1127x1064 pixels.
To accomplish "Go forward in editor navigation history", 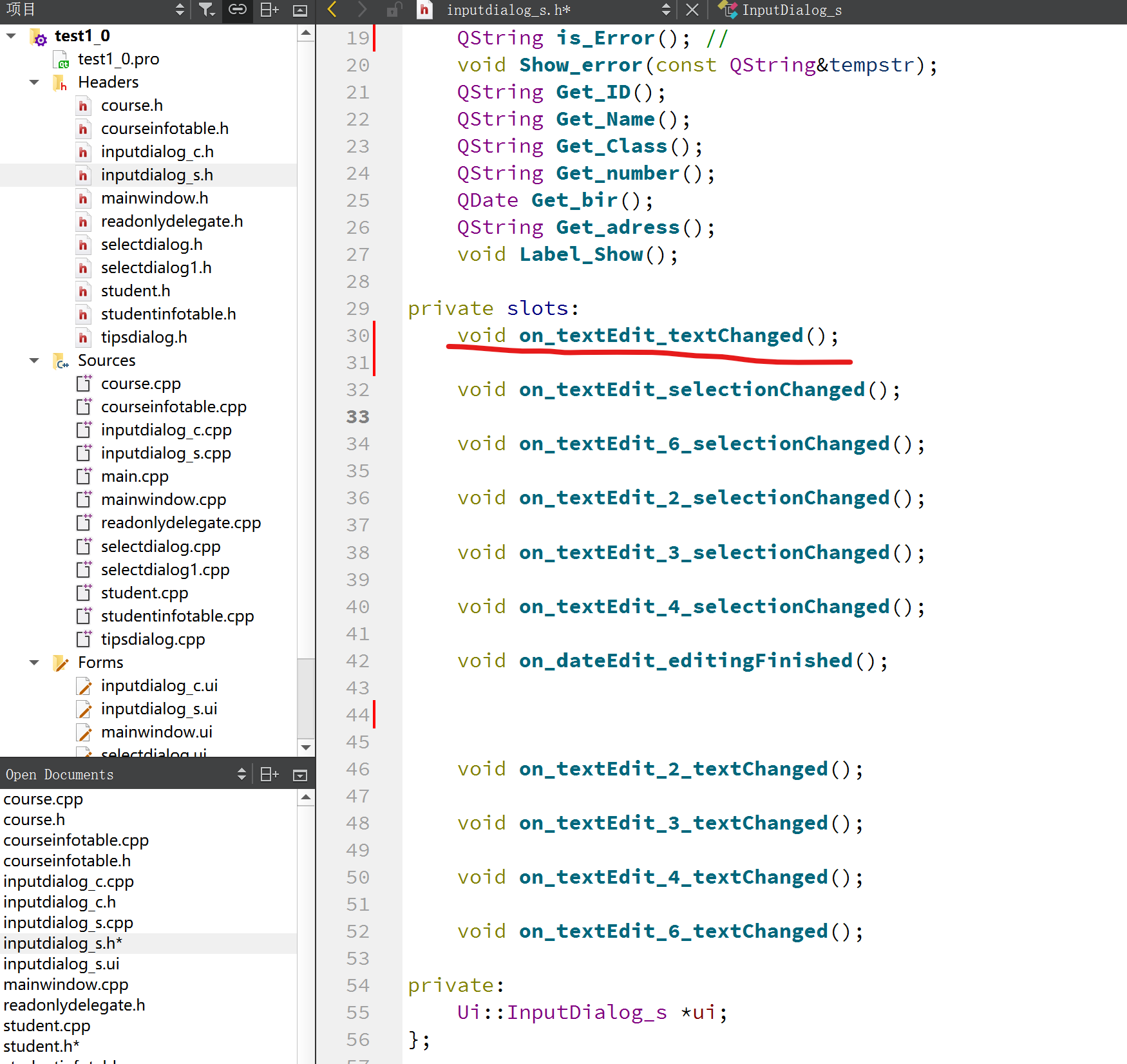I will pyautogui.click(x=362, y=10).
